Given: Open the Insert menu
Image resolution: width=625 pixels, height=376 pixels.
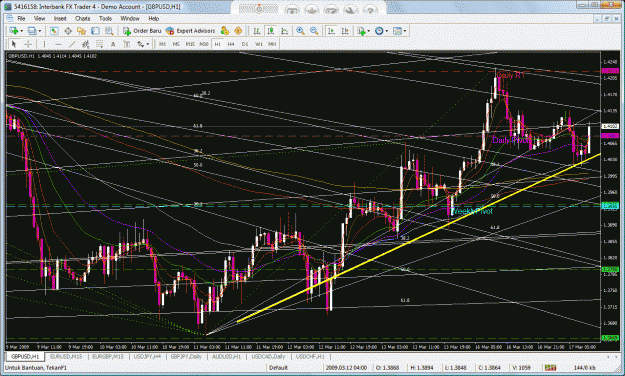Looking at the screenshot, I should tap(60, 18).
